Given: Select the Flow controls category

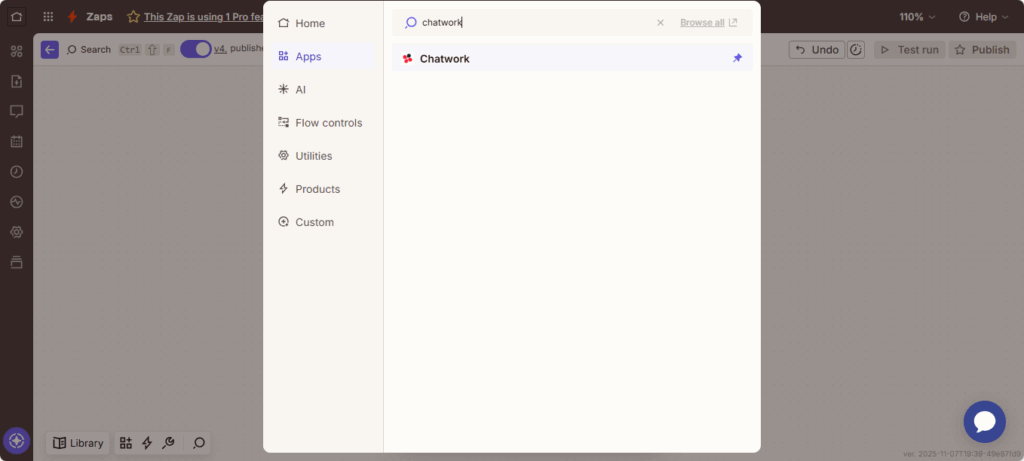Looking at the screenshot, I should [328, 123].
